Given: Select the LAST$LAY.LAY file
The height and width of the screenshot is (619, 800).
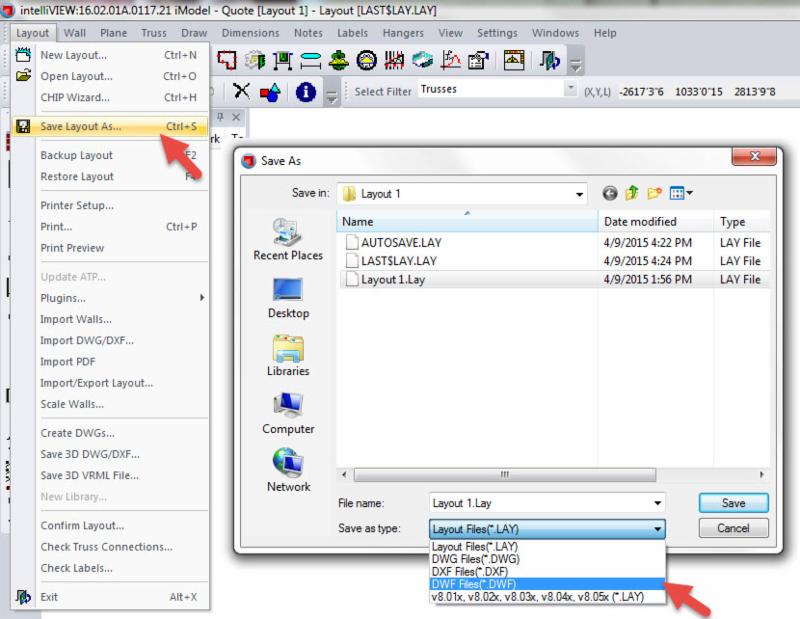Looking at the screenshot, I should [x=554, y=261].
